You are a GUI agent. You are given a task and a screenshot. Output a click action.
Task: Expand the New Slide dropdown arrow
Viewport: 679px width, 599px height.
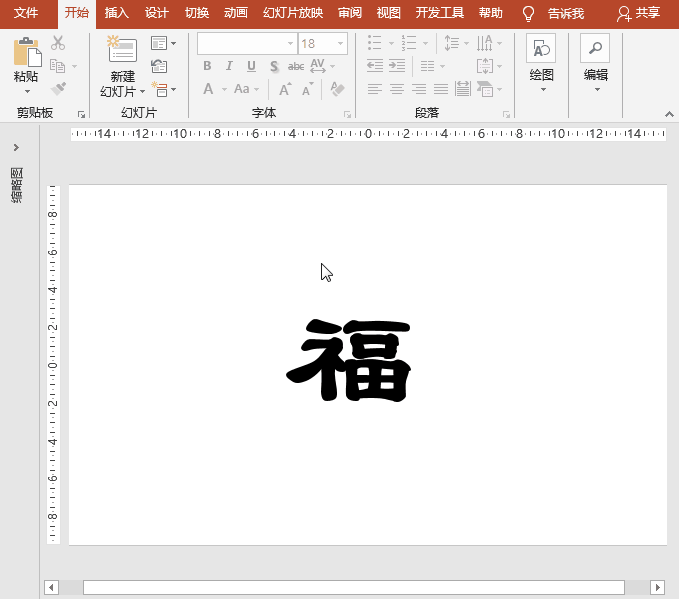[142, 91]
